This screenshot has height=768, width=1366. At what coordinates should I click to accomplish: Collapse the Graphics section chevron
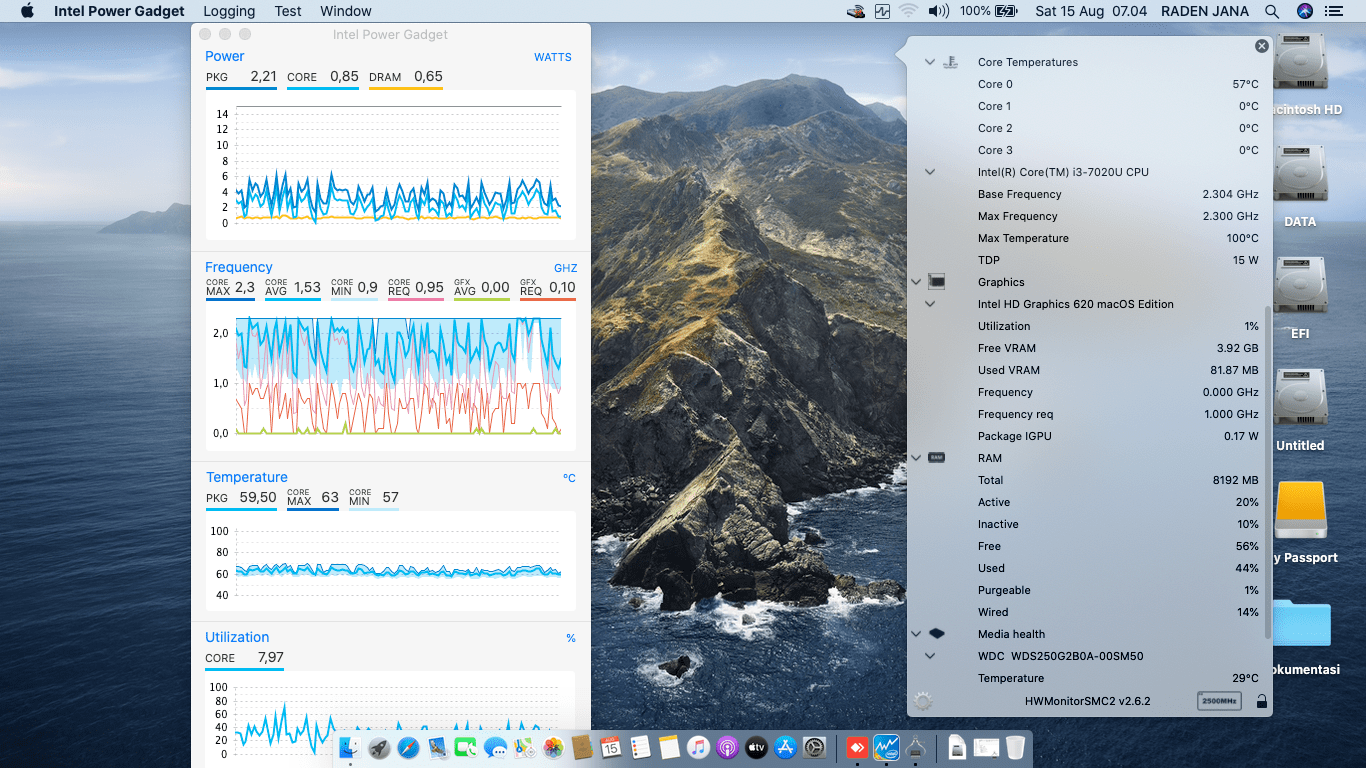coord(916,282)
